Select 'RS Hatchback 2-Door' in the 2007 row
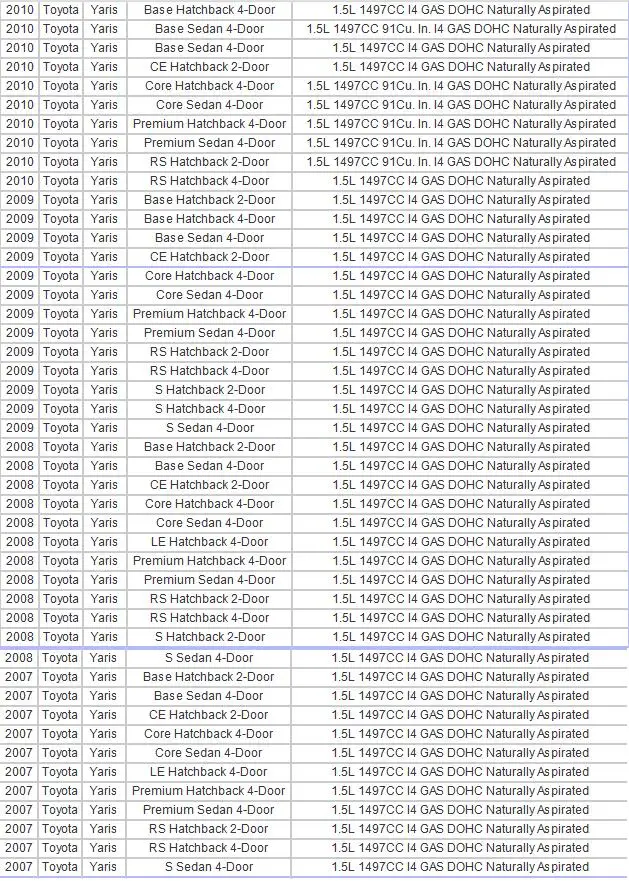This screenshot has height=881, width=629. point(209,829)
